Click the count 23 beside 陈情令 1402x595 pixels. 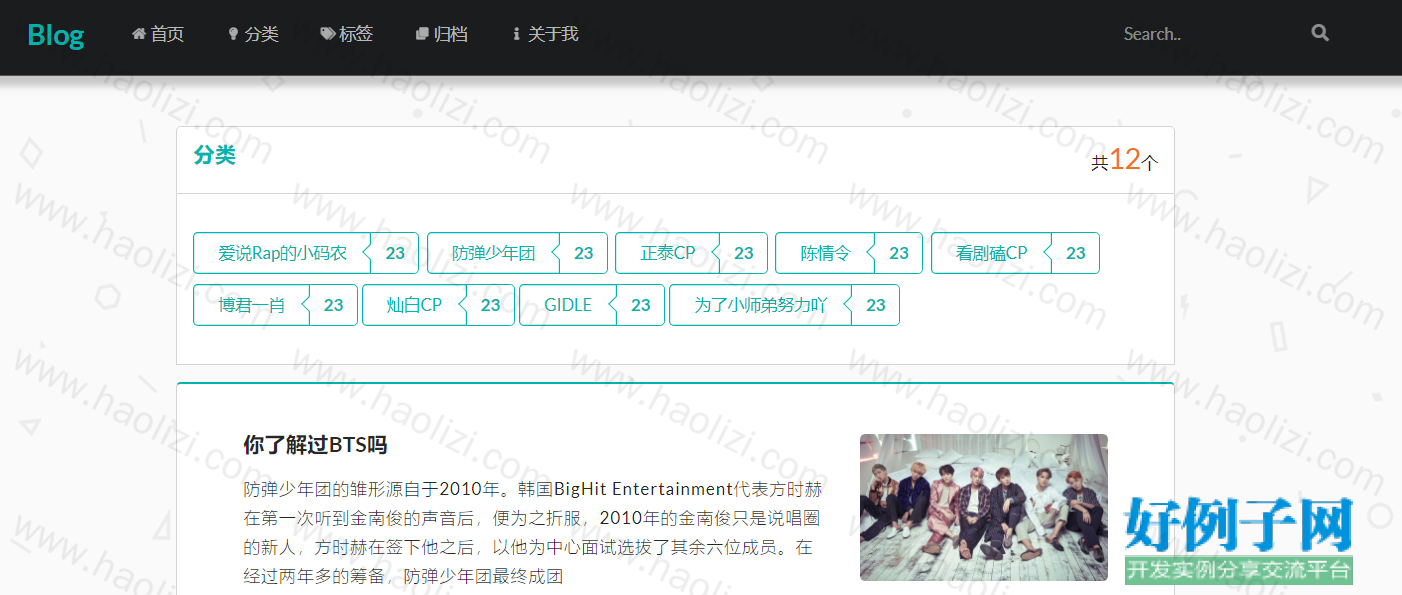pos(899,253)
